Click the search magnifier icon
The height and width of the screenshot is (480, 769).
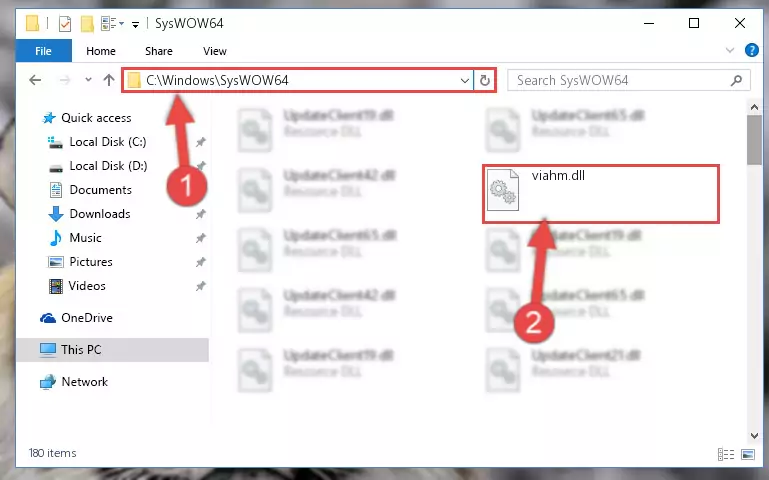(736, 80)
